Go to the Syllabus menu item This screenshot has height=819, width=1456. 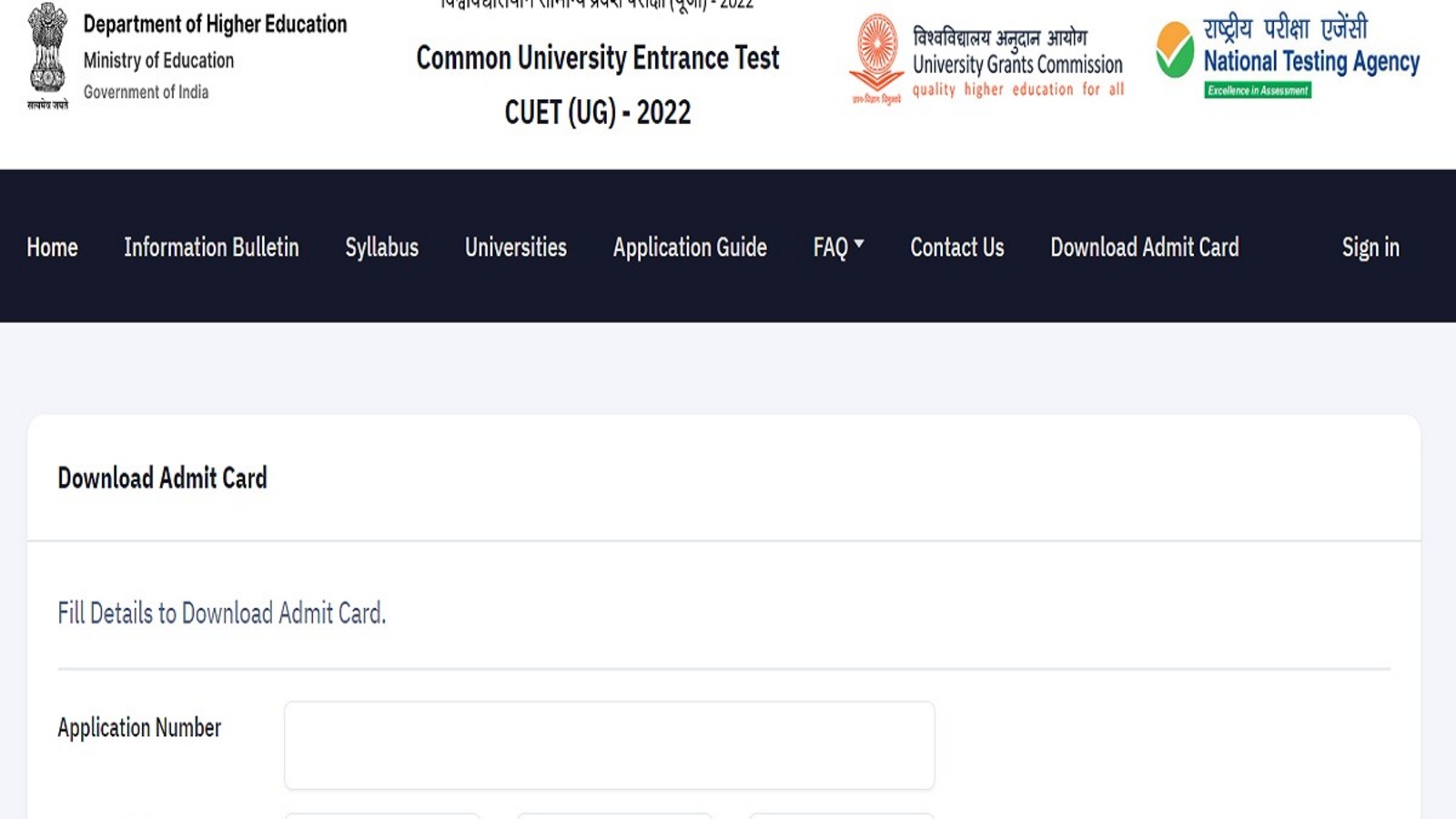coord(381,248)
